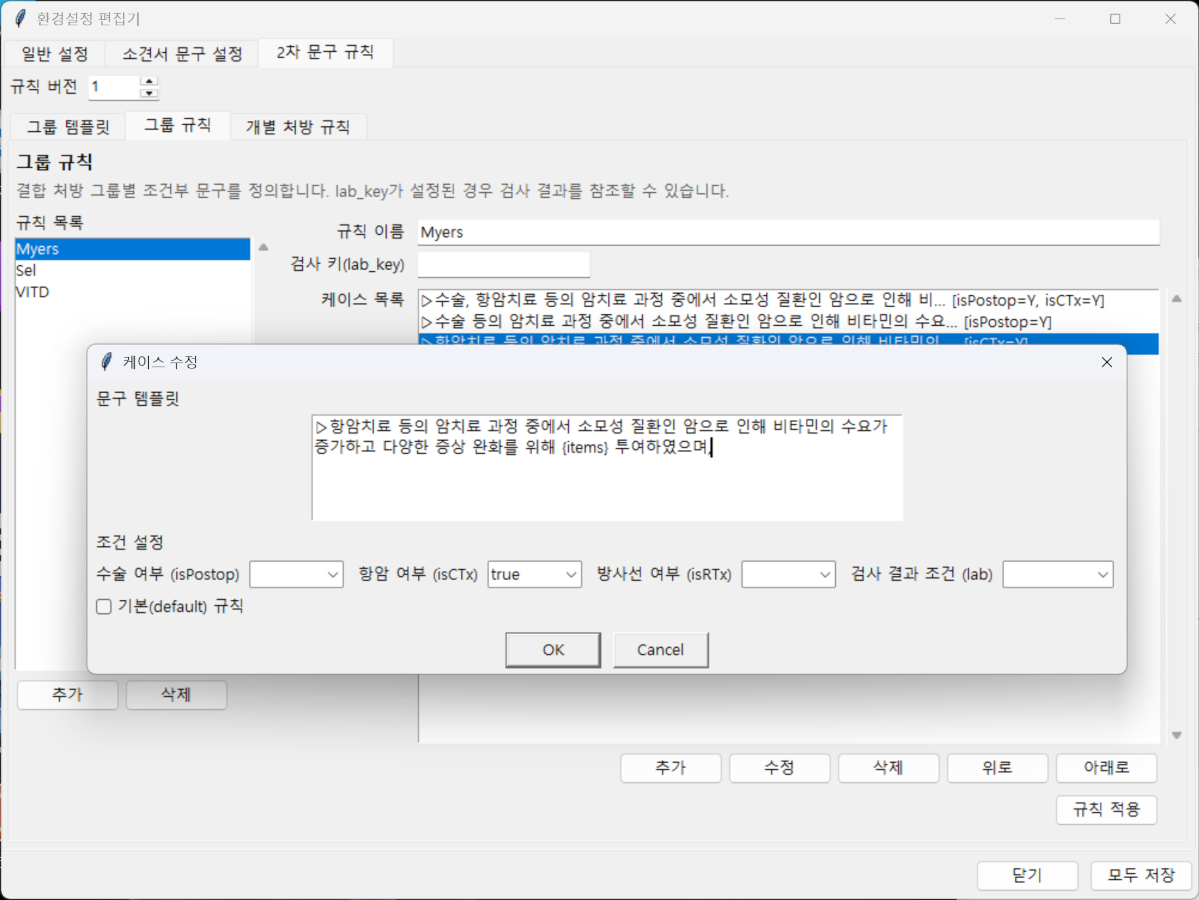Screen dimensions: 1199x900
Task: Increase the 규칙 버전 spinner value
Action: tap(149, 81)
